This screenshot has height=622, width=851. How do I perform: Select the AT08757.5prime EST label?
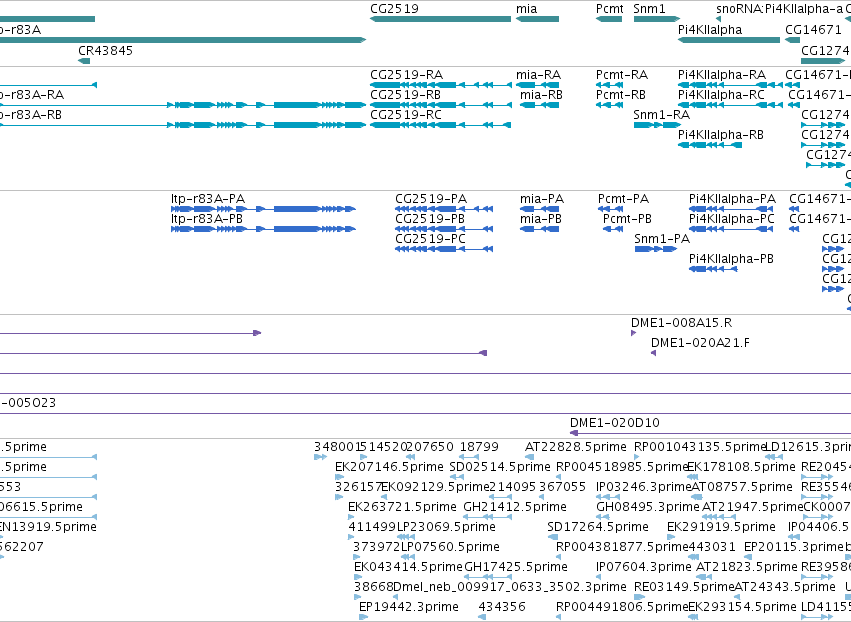point(742,487)
